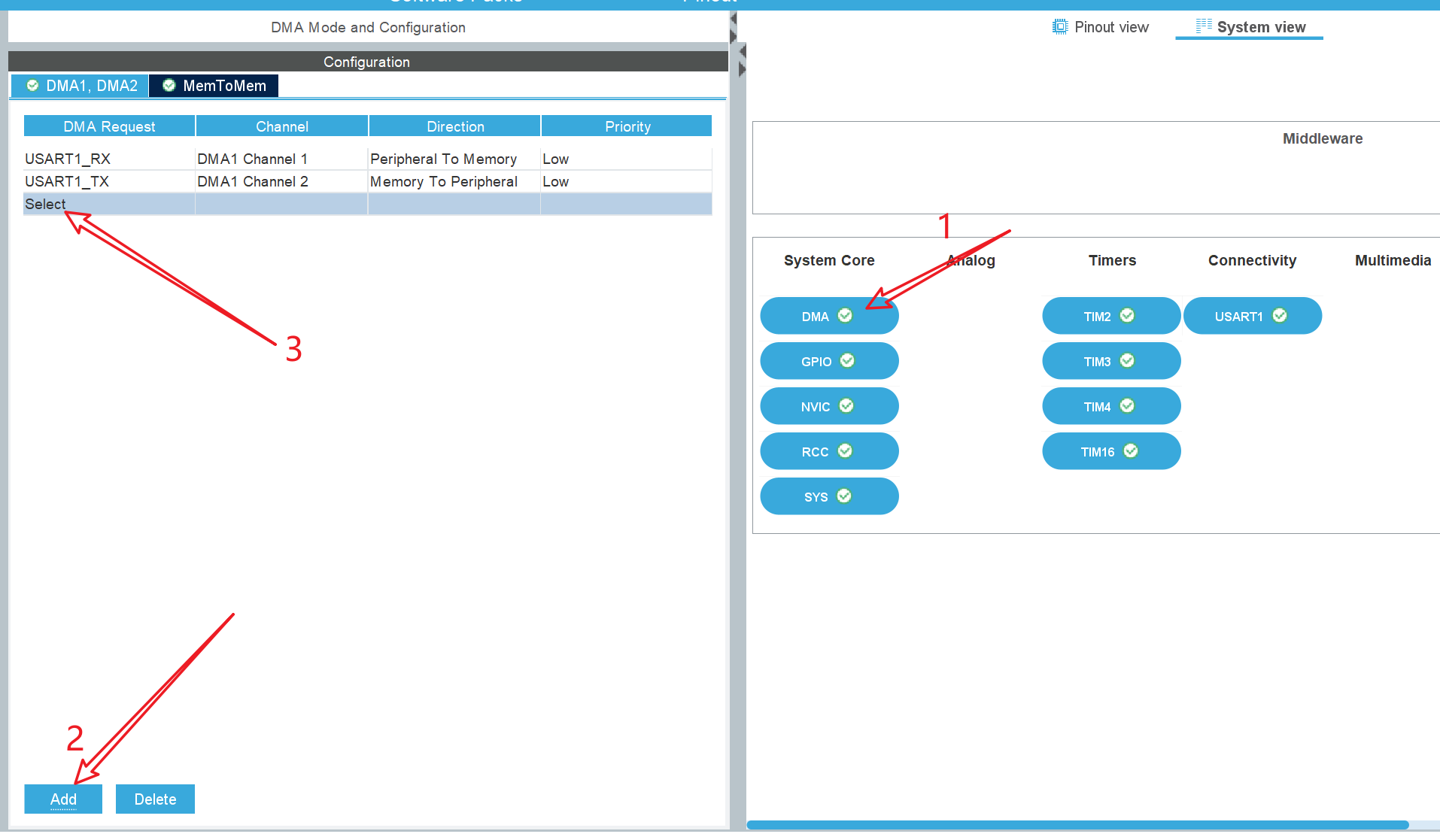1440x840 pixels.
Task: Click the horizontal scrollbar under System view
Action: pos(1077,825)
